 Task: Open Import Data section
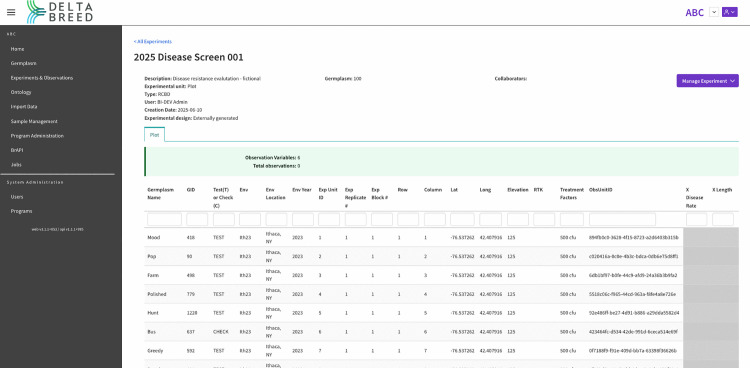coord(24,107)
